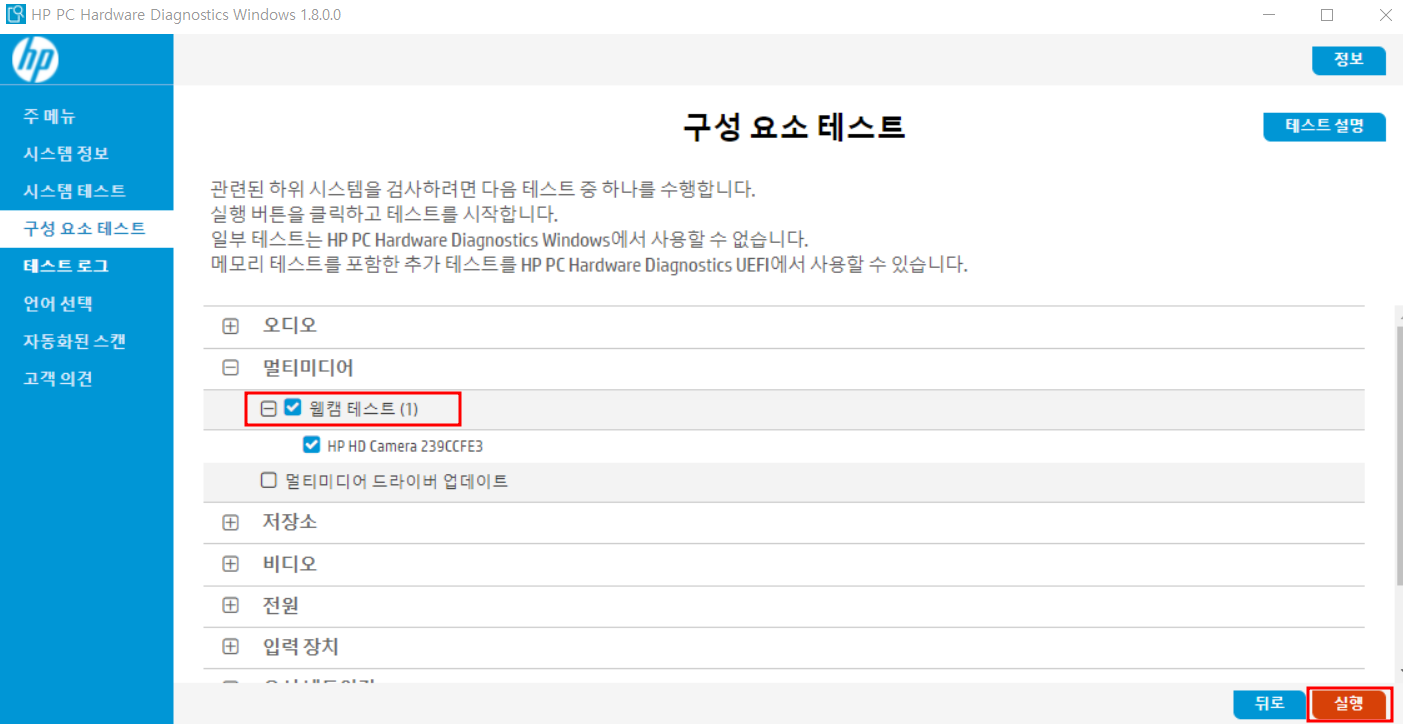
Task: Collapse the 웹캠 테스트 node
Action: click(268, 409)
